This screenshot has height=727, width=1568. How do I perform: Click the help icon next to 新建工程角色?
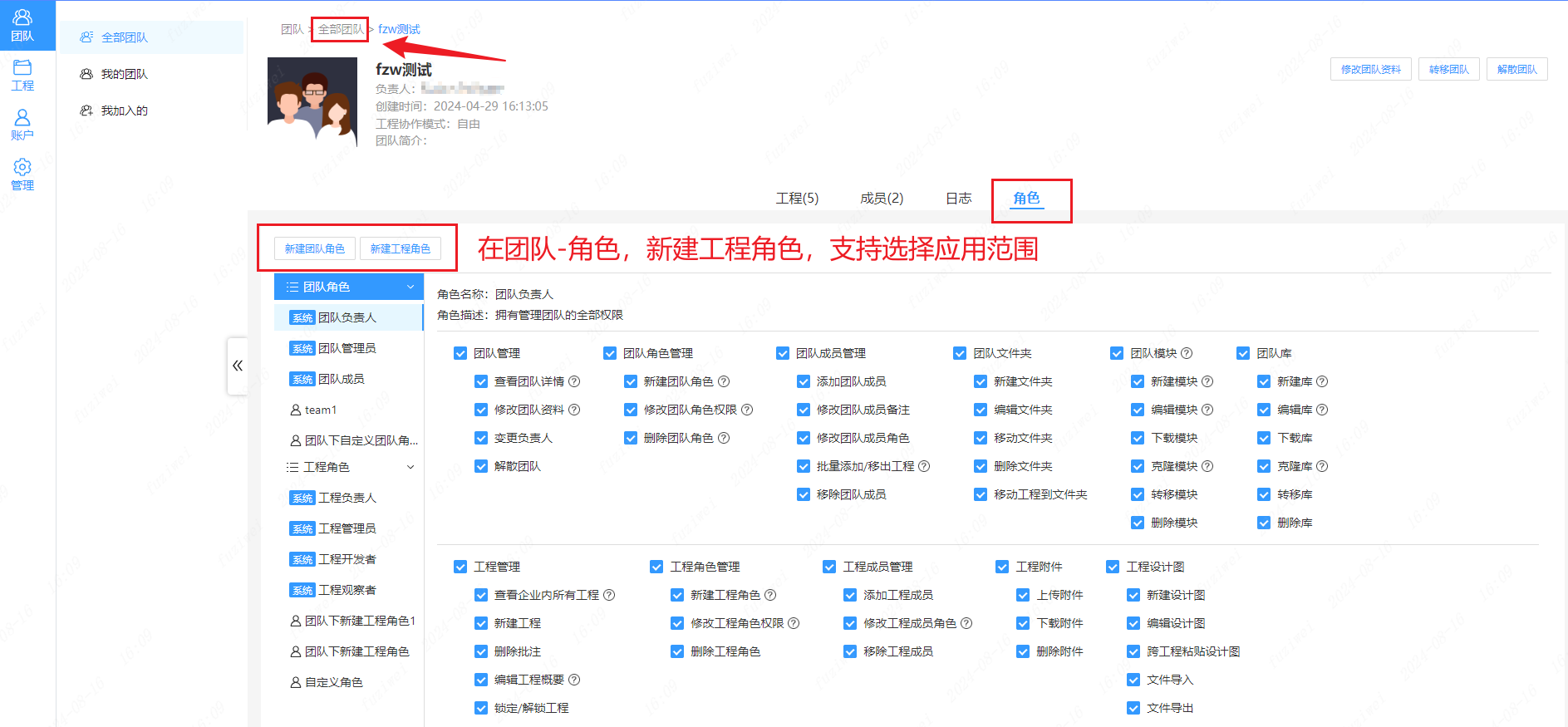(770, 595)
